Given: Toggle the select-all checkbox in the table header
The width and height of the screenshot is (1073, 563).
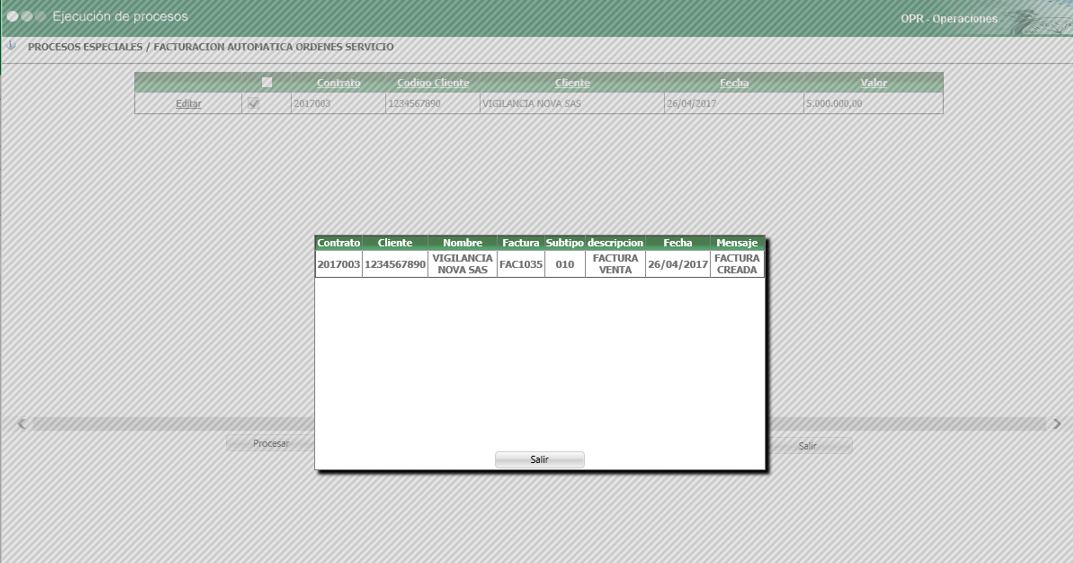Looking at the screenshot, I should 267,82.
